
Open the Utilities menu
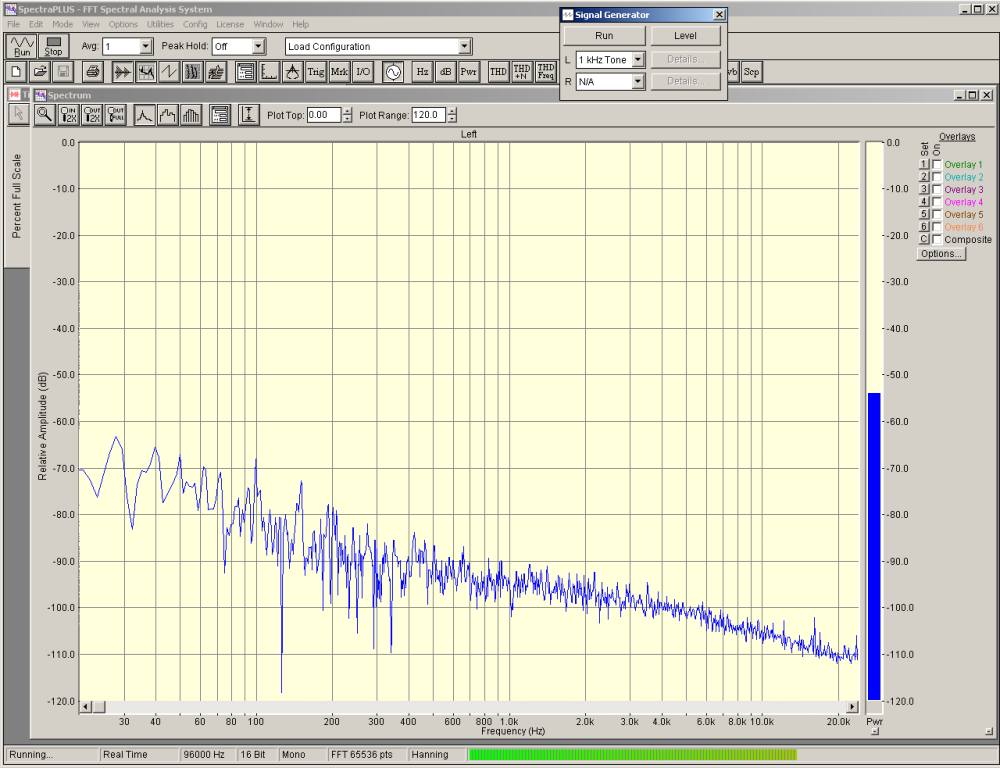pyautogui.click(x=160, y=24)
